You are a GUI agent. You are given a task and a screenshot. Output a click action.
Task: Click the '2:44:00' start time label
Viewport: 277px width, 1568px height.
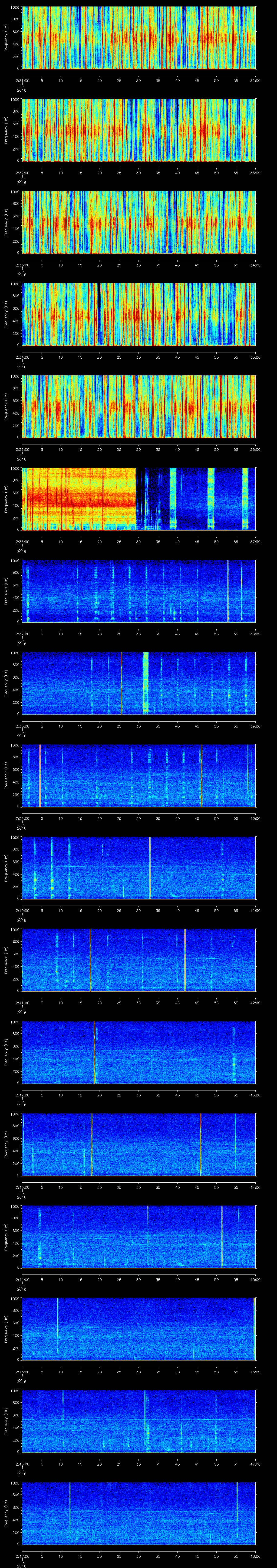click(22, 1279)
